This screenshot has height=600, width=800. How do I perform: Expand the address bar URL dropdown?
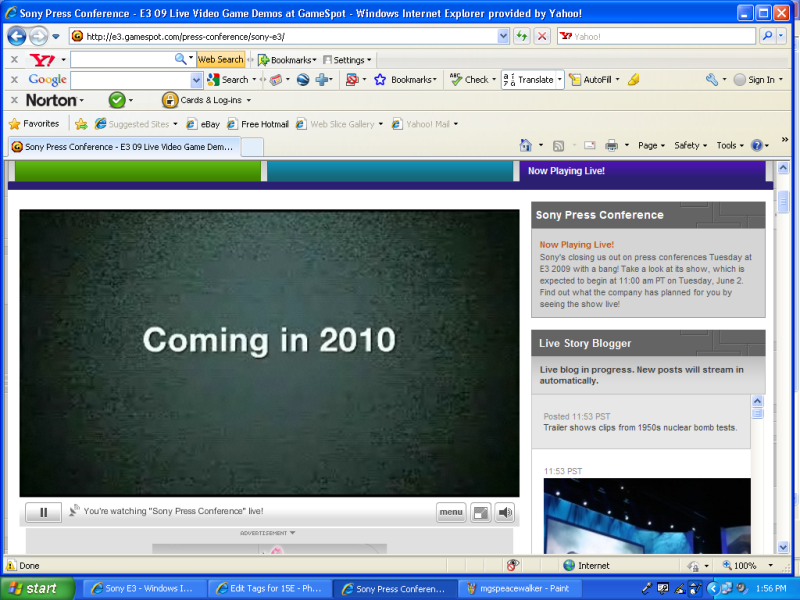[503, 36]
